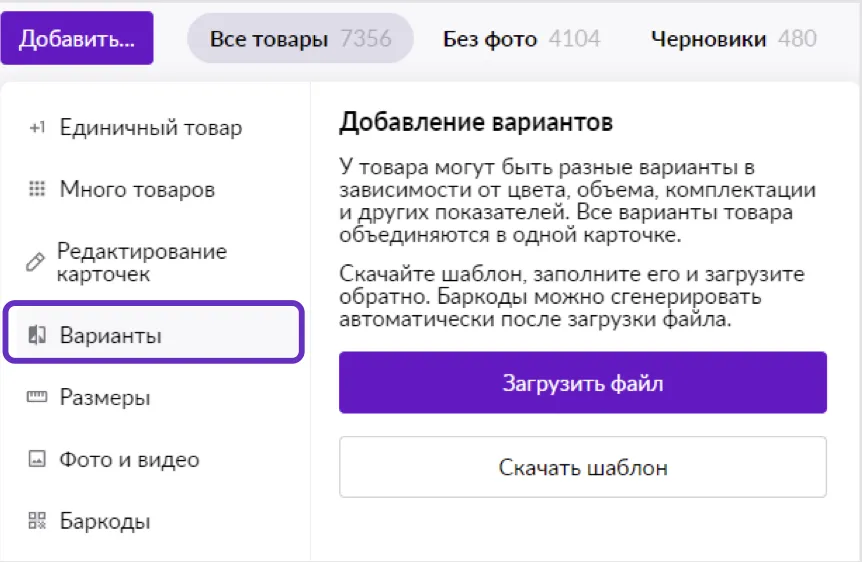Click the grid icon beside Много товаров
Viewport: 862px width, 562px height.
click(37, 189)
